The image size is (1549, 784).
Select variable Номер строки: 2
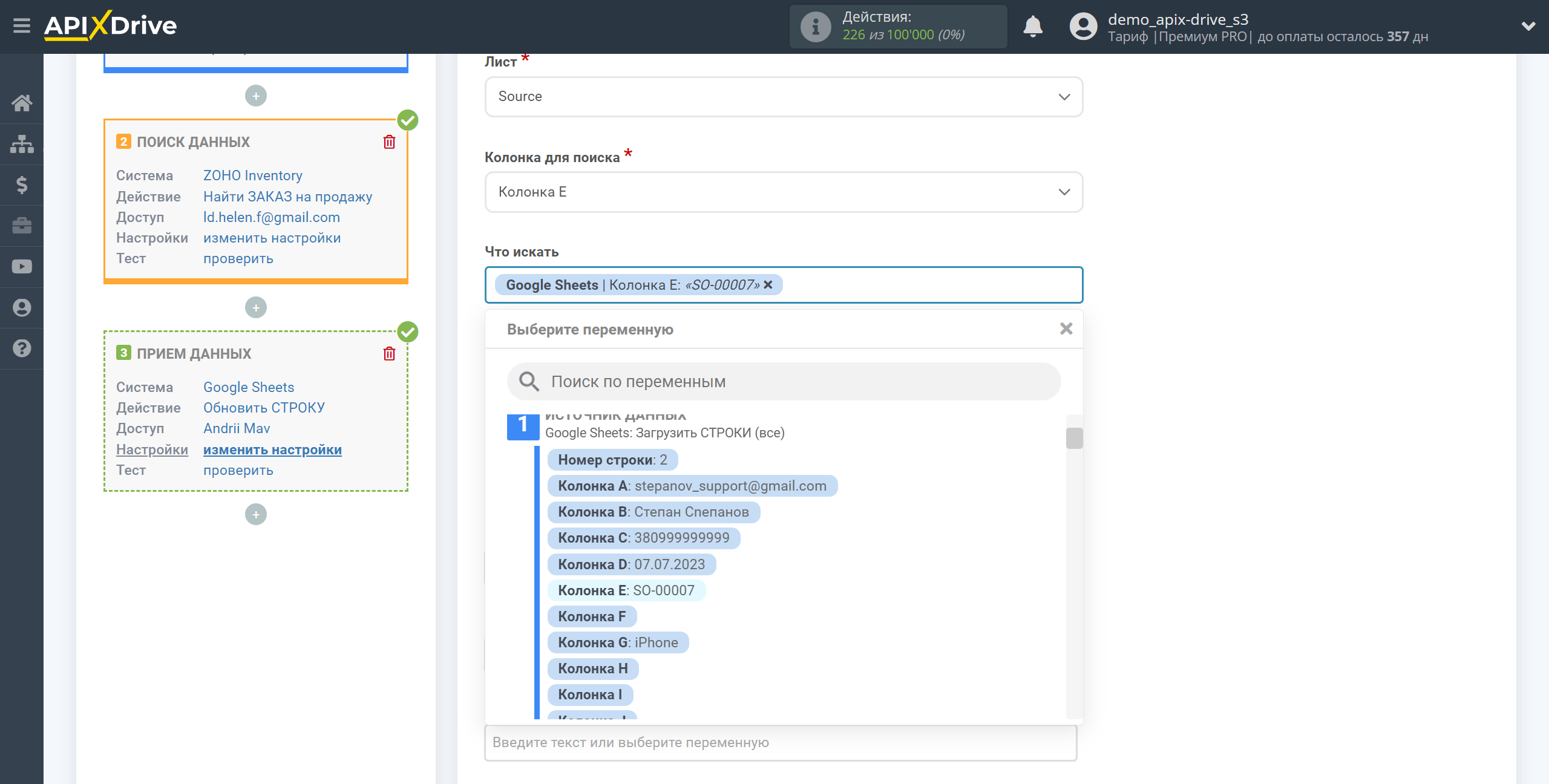point(612,460)
